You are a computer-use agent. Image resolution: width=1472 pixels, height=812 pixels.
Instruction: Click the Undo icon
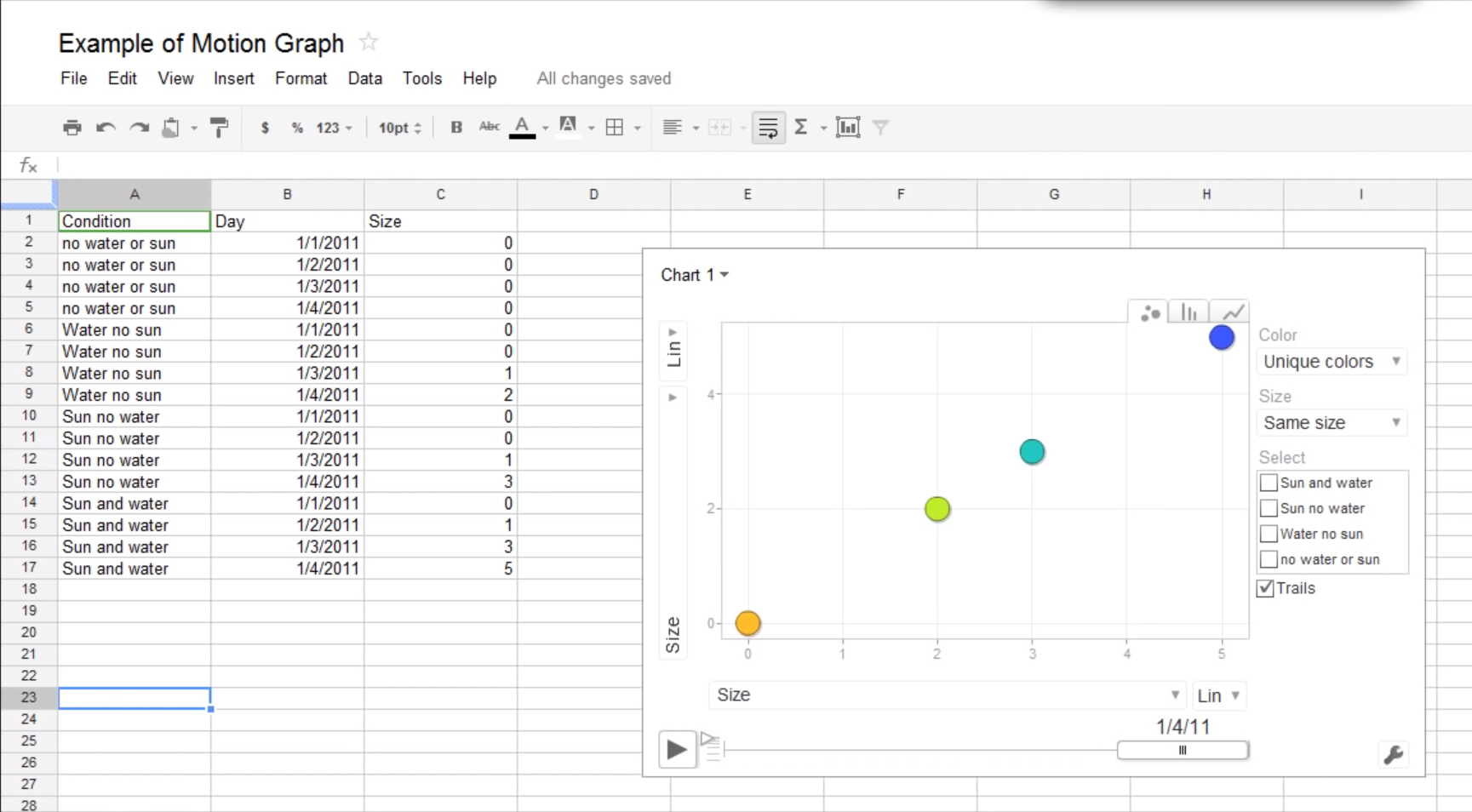click(x=105, y=127)
